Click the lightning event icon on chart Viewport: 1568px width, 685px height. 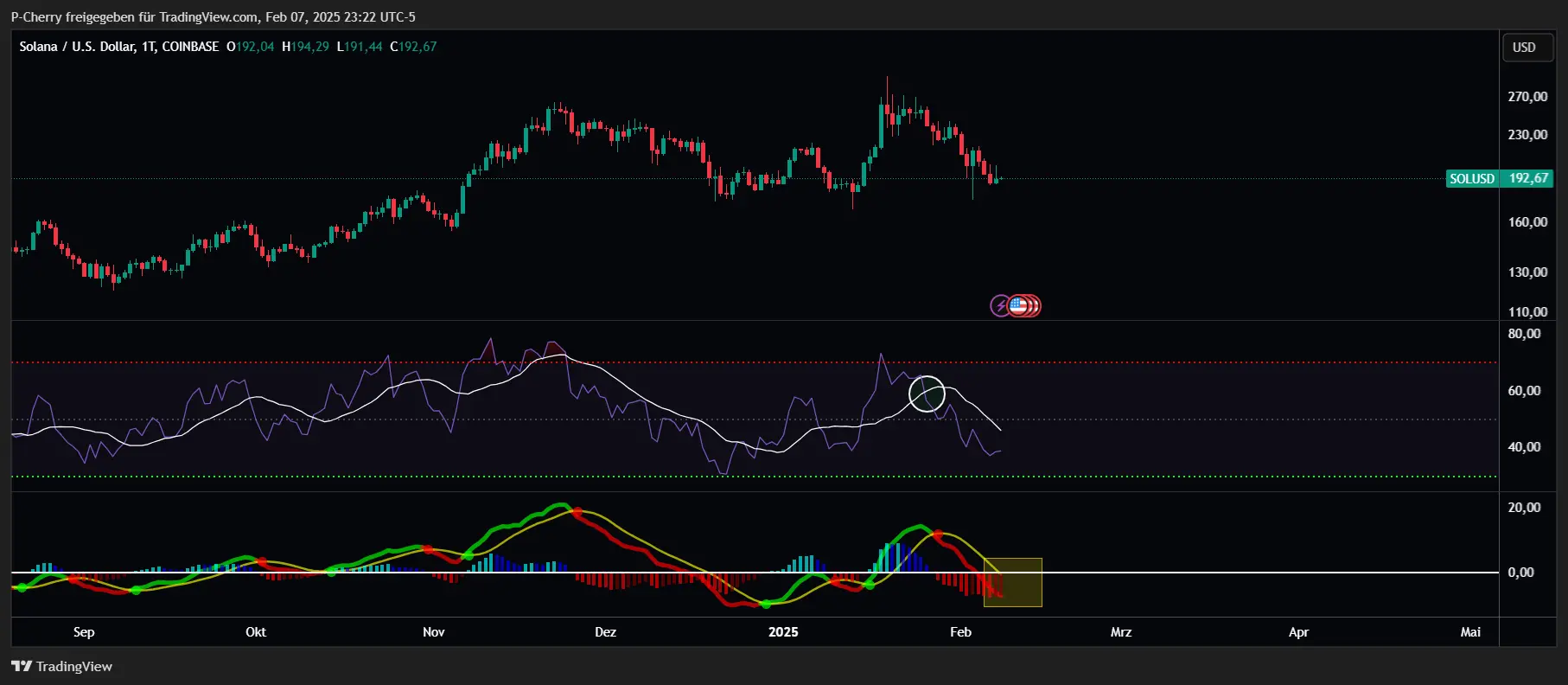(x=1000, y=305)
